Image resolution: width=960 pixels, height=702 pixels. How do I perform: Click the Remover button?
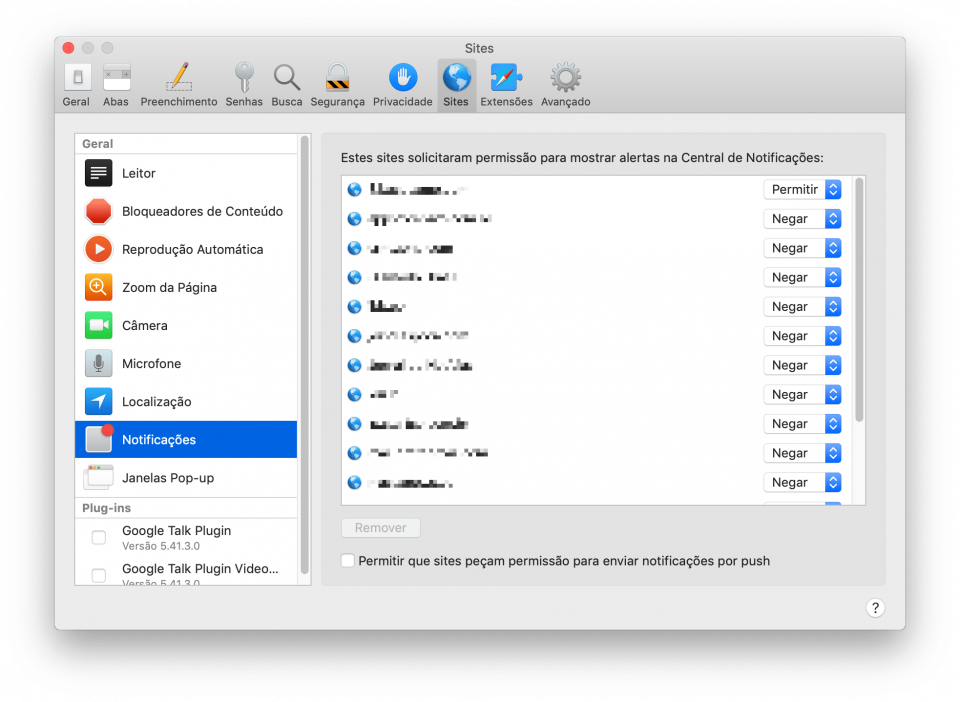pos(381,528)
